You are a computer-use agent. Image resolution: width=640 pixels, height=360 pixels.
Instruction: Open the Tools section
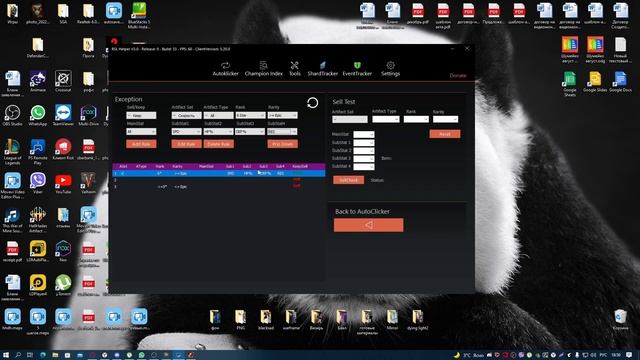click(295, 69)
